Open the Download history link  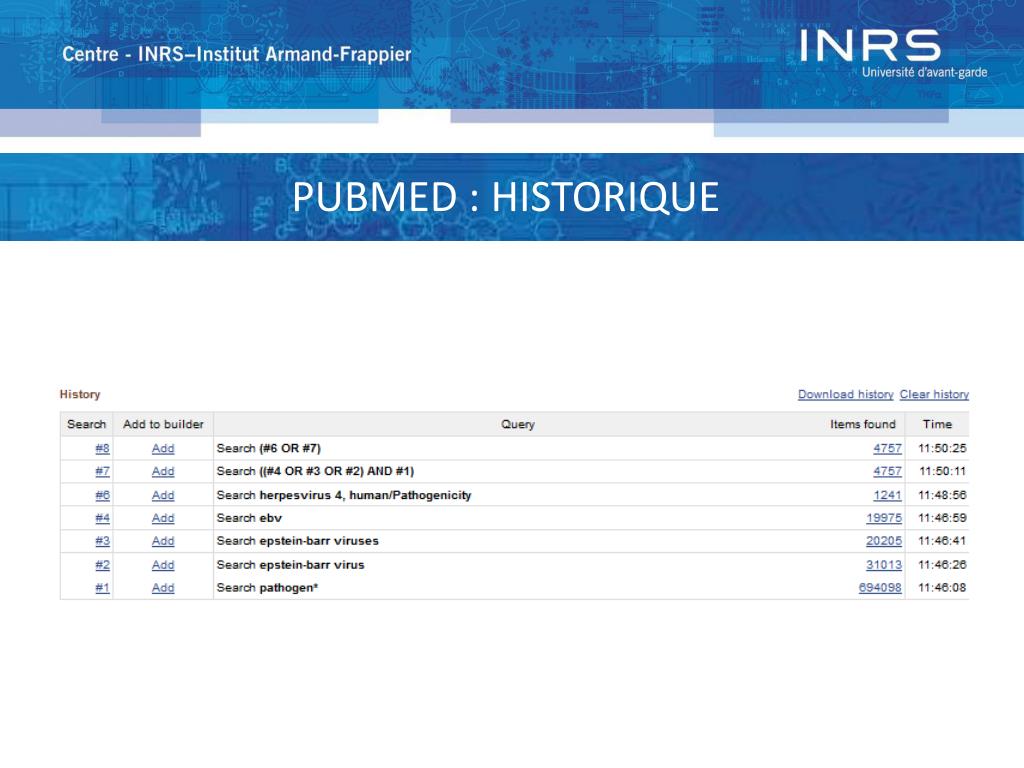845,394
